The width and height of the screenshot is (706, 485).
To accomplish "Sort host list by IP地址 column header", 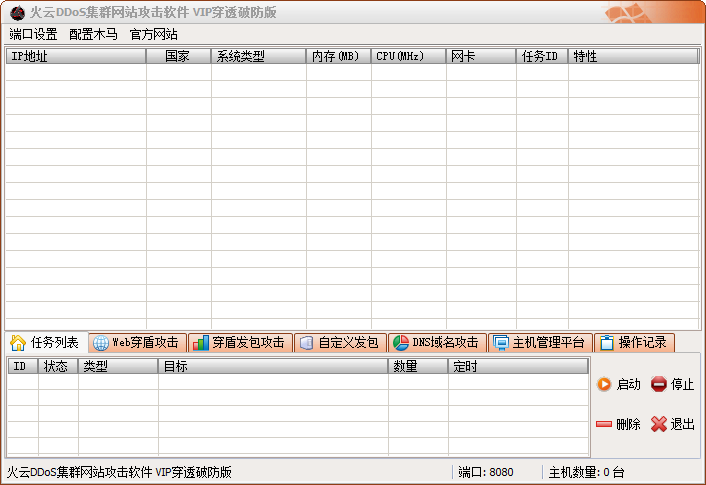I will (x=76, y=57).
